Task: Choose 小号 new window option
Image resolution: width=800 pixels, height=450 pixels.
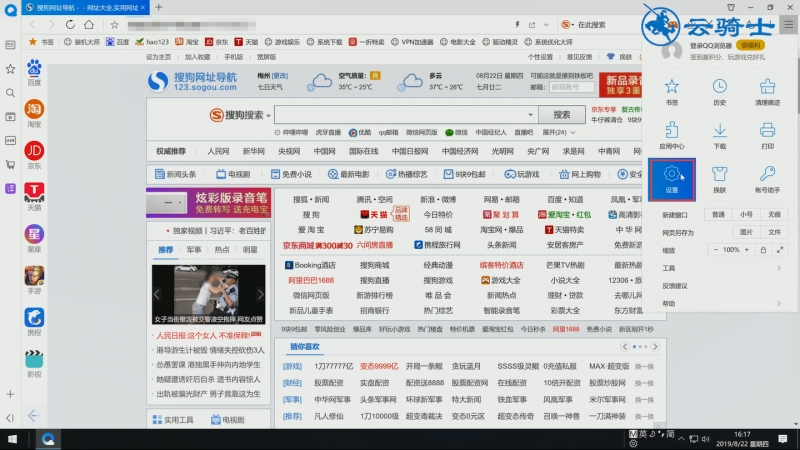Action: click(746, 215)
